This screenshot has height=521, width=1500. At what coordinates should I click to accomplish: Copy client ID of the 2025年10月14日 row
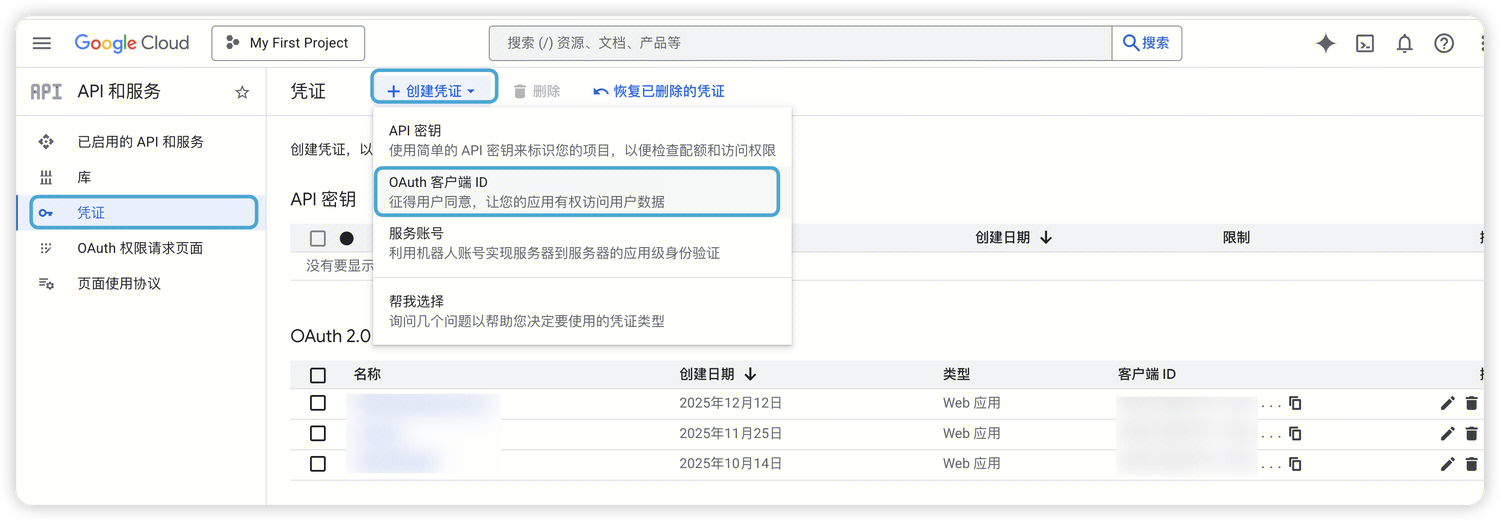(x=1295, y=463)
